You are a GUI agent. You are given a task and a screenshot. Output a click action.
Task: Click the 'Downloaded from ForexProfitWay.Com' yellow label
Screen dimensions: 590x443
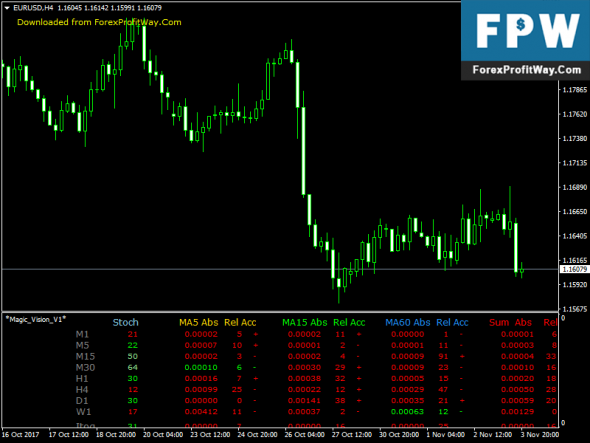99,22
